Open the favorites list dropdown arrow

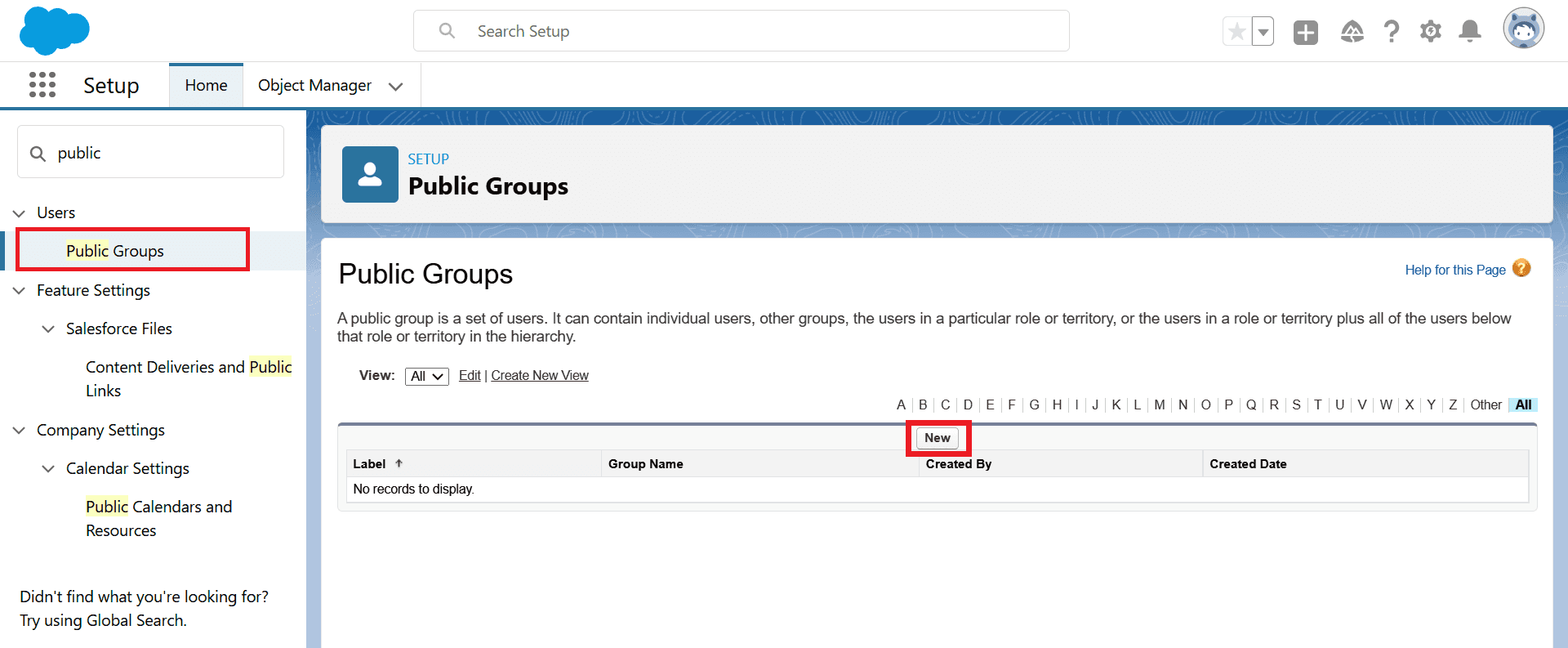point(1263,32)
